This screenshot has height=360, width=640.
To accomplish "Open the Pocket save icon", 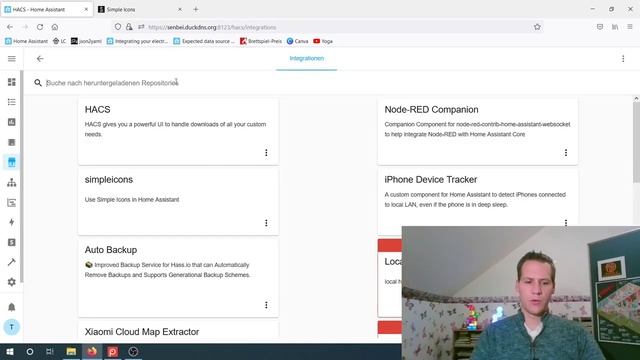I will tap(600, 27).
